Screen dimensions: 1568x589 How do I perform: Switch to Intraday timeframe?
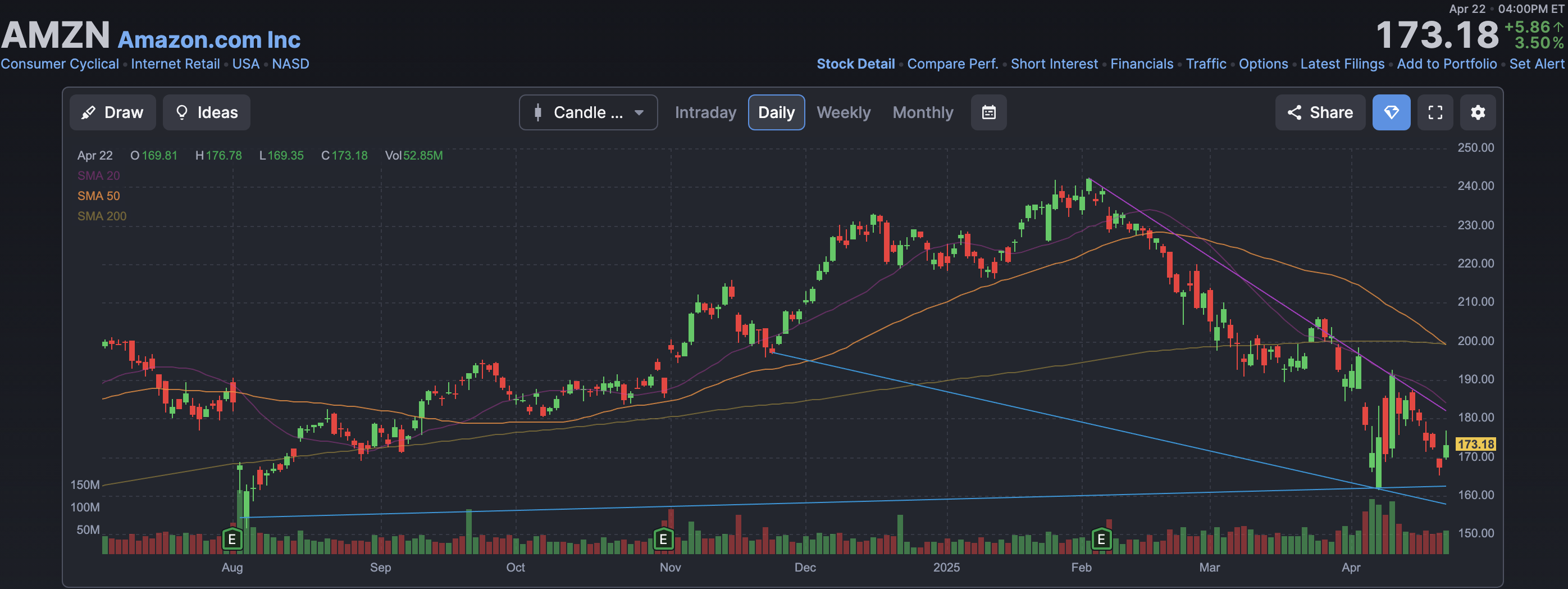click(705, 112)
